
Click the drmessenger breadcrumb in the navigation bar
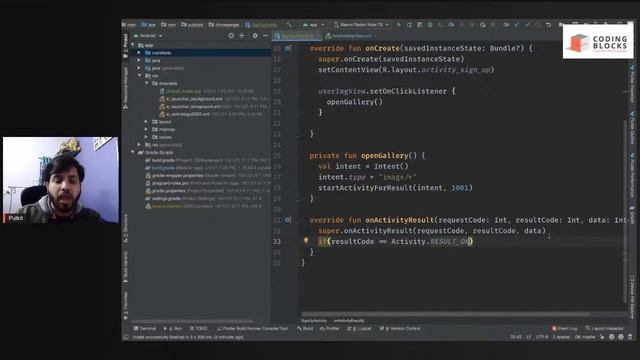224,25
